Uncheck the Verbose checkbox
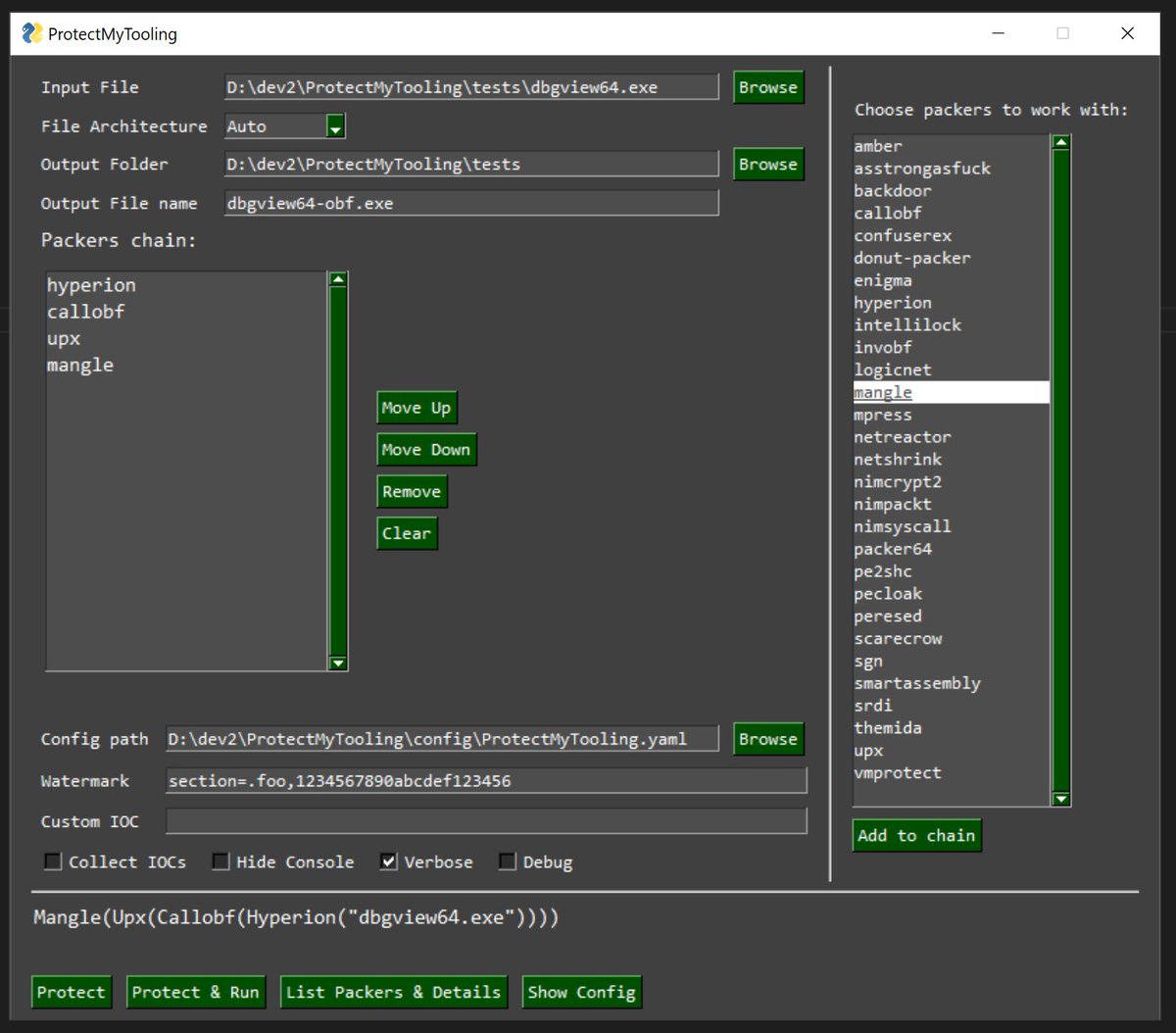The width and height of the screenshot is (1176, 1033). pyautogui.click(x=389, y=861)
